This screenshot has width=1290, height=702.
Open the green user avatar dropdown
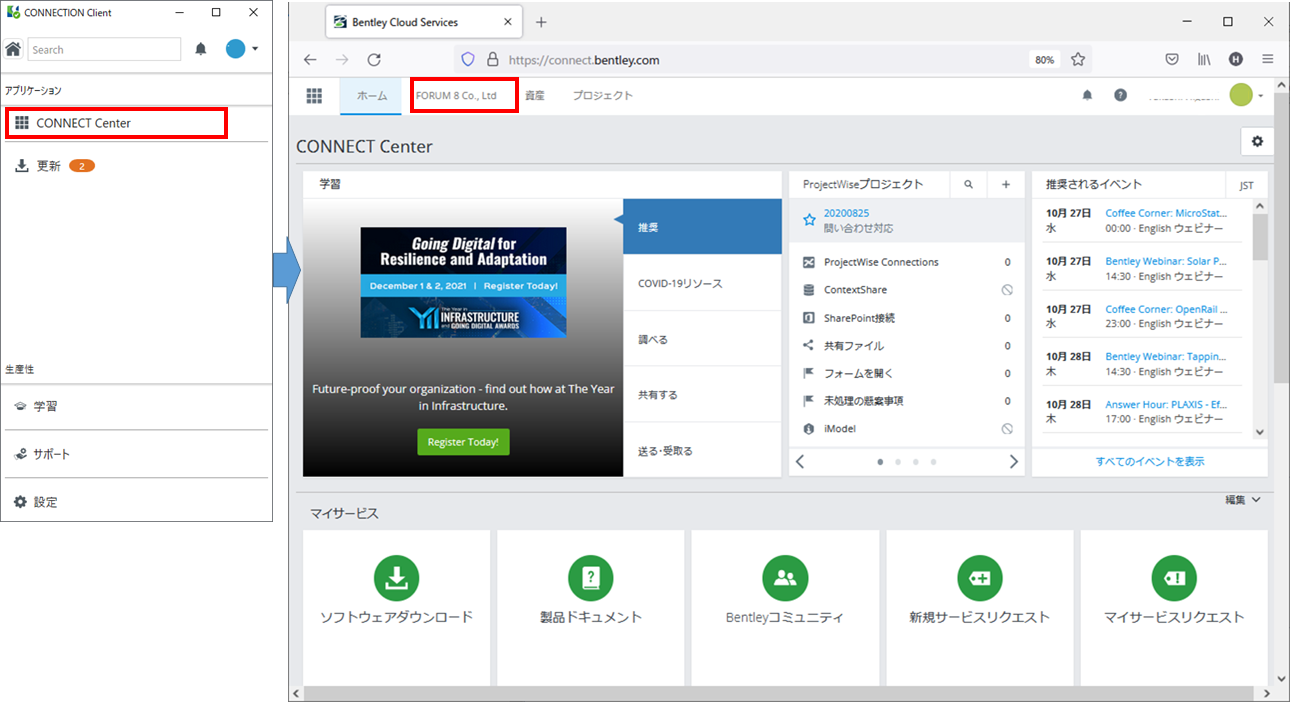click(x=1246, y=95)
